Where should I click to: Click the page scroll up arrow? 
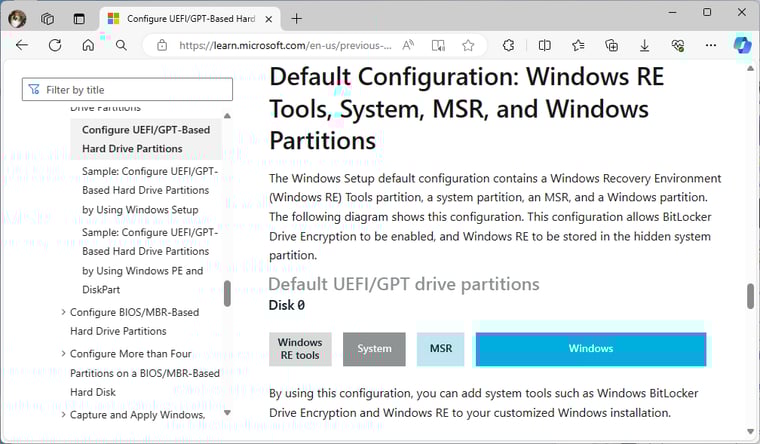[750, 69]
